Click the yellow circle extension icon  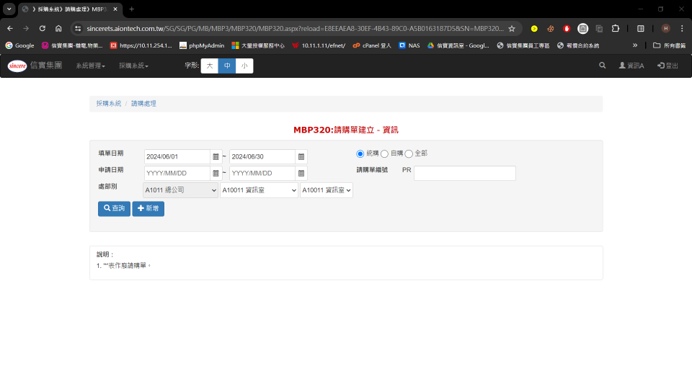point(534,29)
